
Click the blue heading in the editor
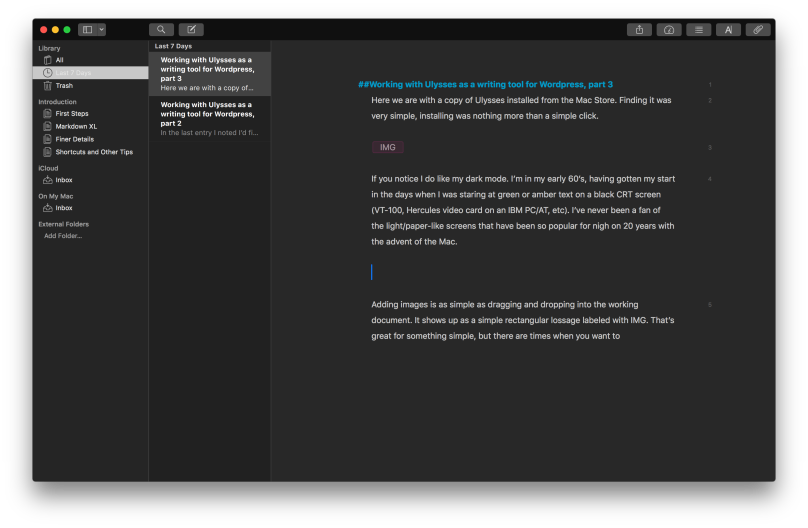click(485, 84)
